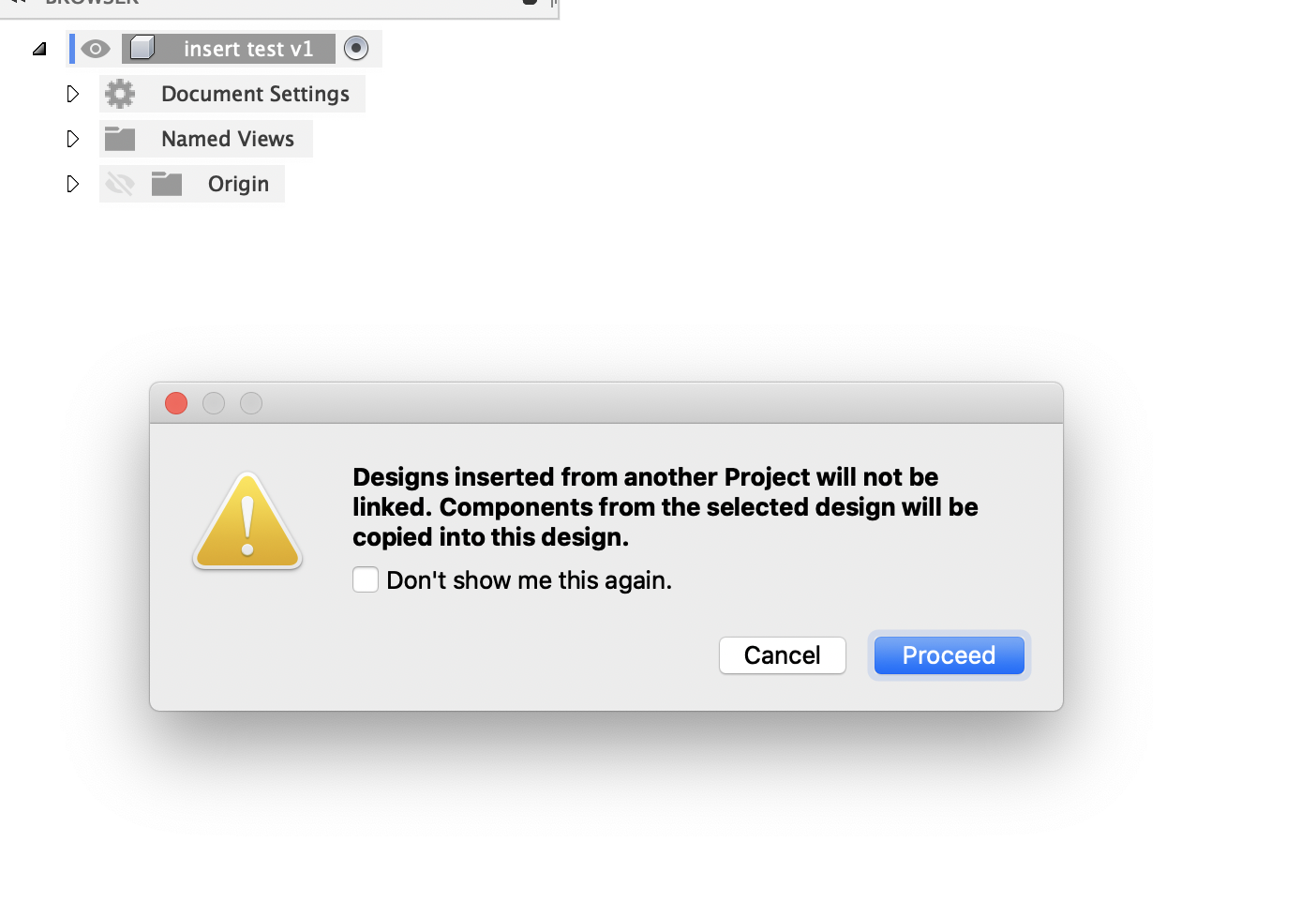Click Cancel to dismiss the warning dialog
This screenshot has height=902, width=1316.
tap(782, 654)
